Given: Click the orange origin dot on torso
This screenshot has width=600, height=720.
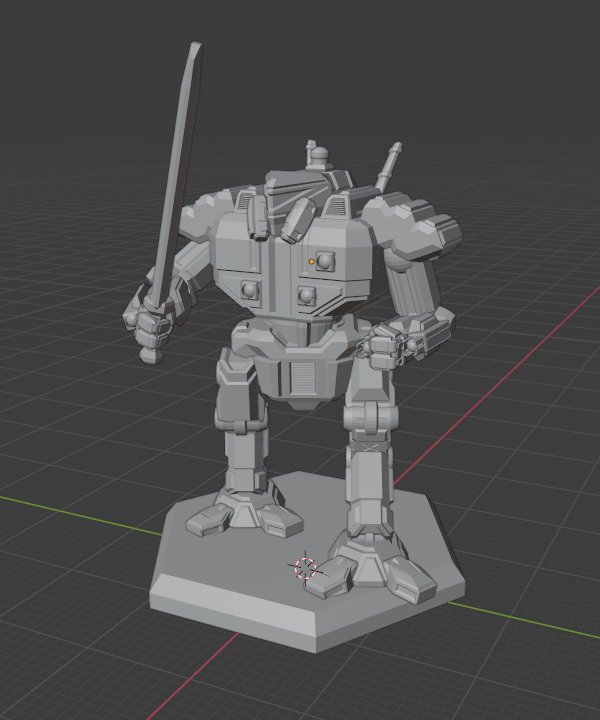Looking at the screenshot, I should (x=312, y=262).
